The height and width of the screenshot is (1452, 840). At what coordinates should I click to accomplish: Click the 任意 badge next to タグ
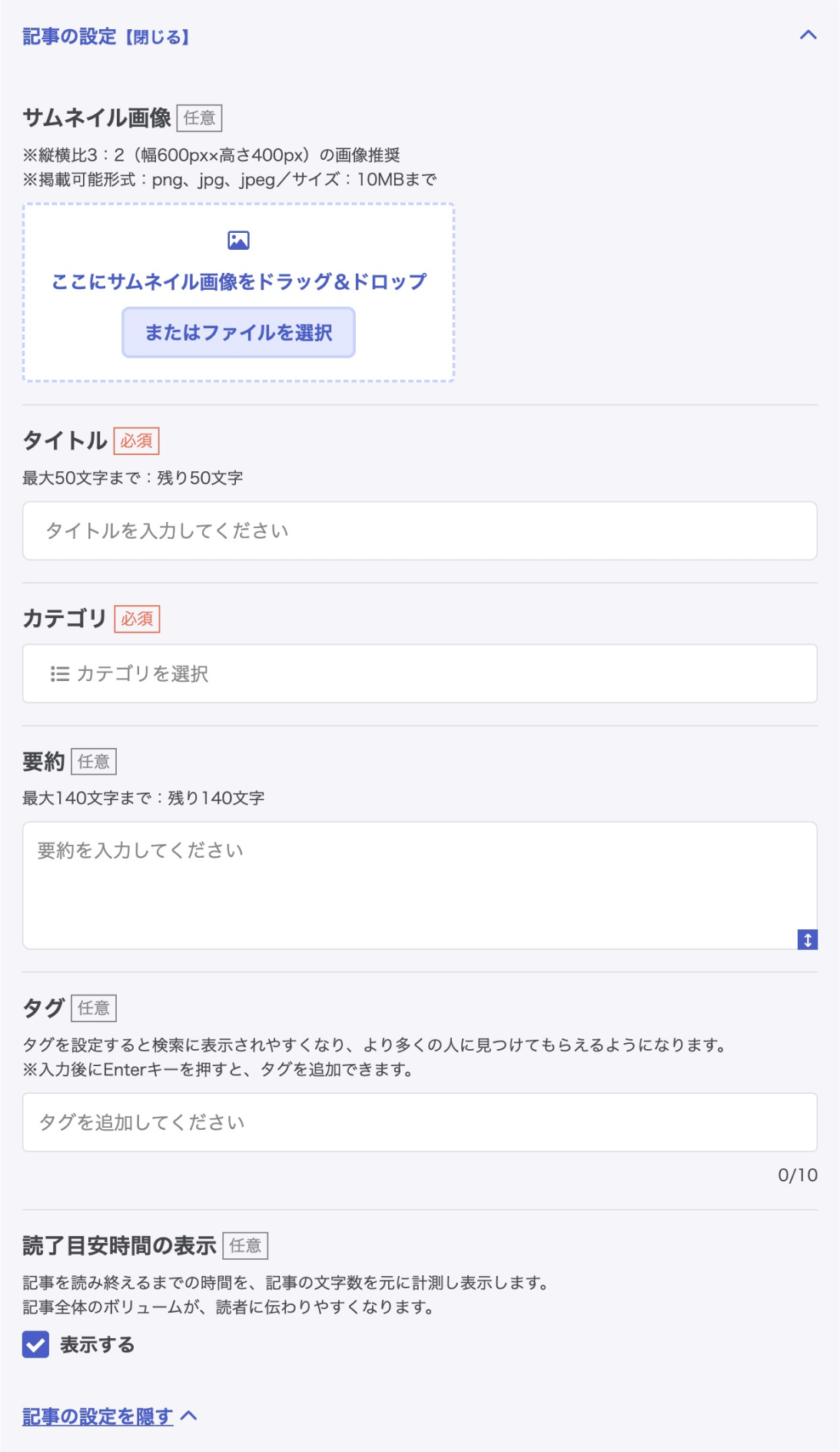point(94,1008)
